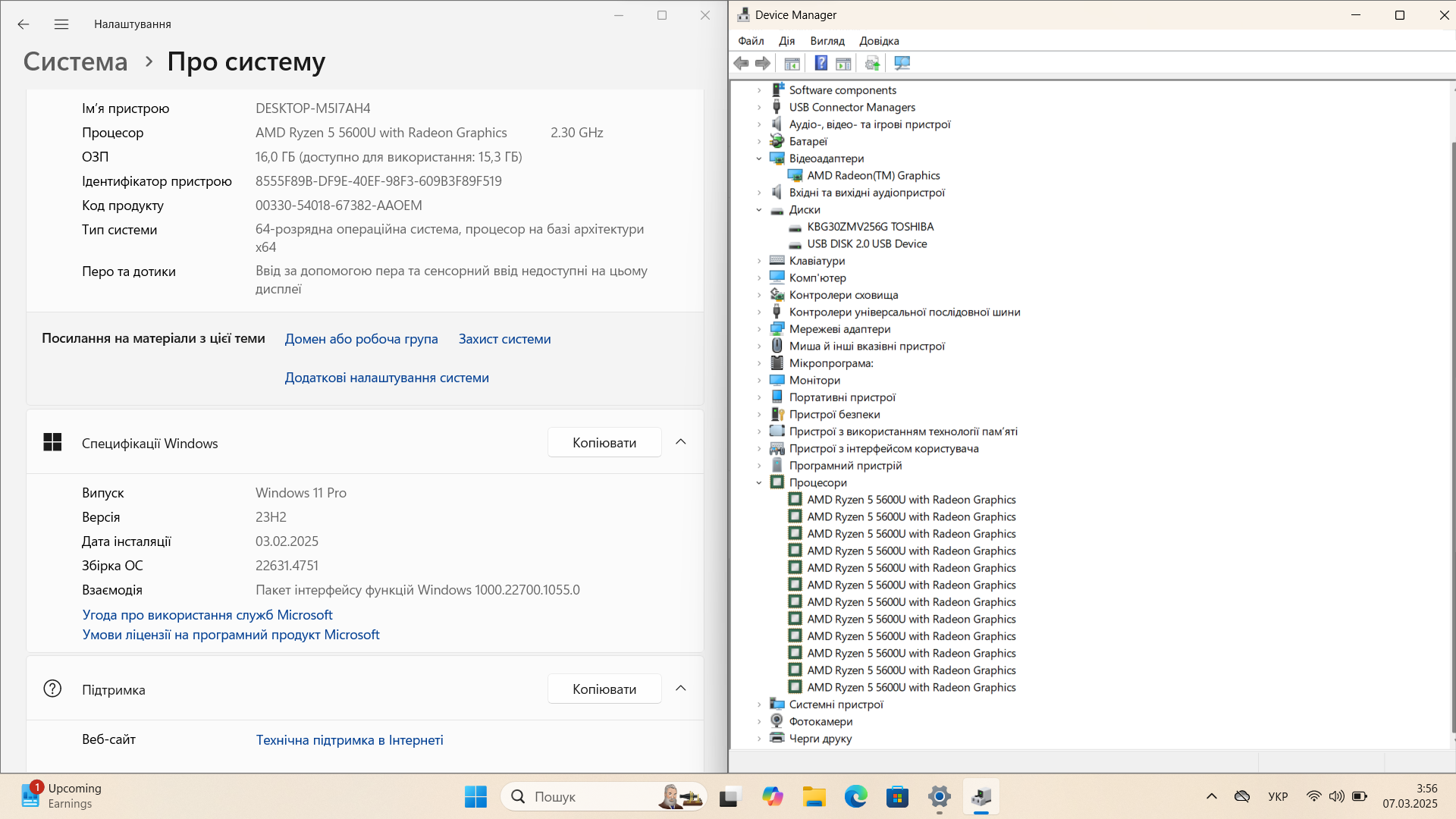Expand Батареї node
The height and width of the screenshot is (819, 1456).
(x=759, y=142)
